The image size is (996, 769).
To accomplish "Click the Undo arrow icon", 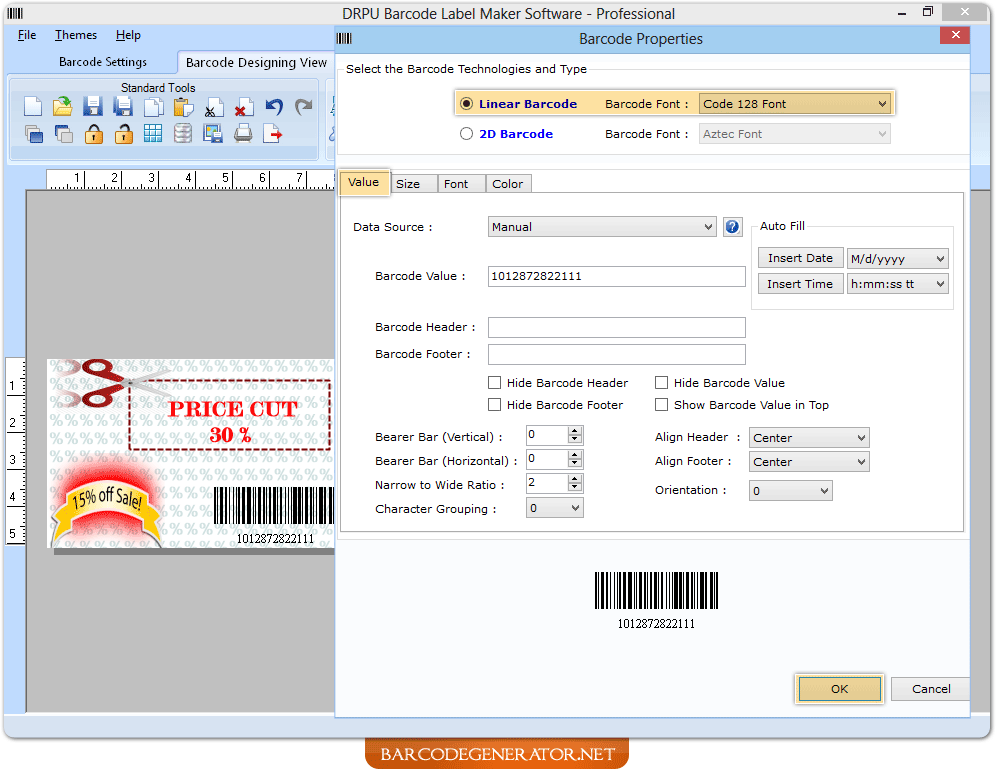I will pos(273,107).
